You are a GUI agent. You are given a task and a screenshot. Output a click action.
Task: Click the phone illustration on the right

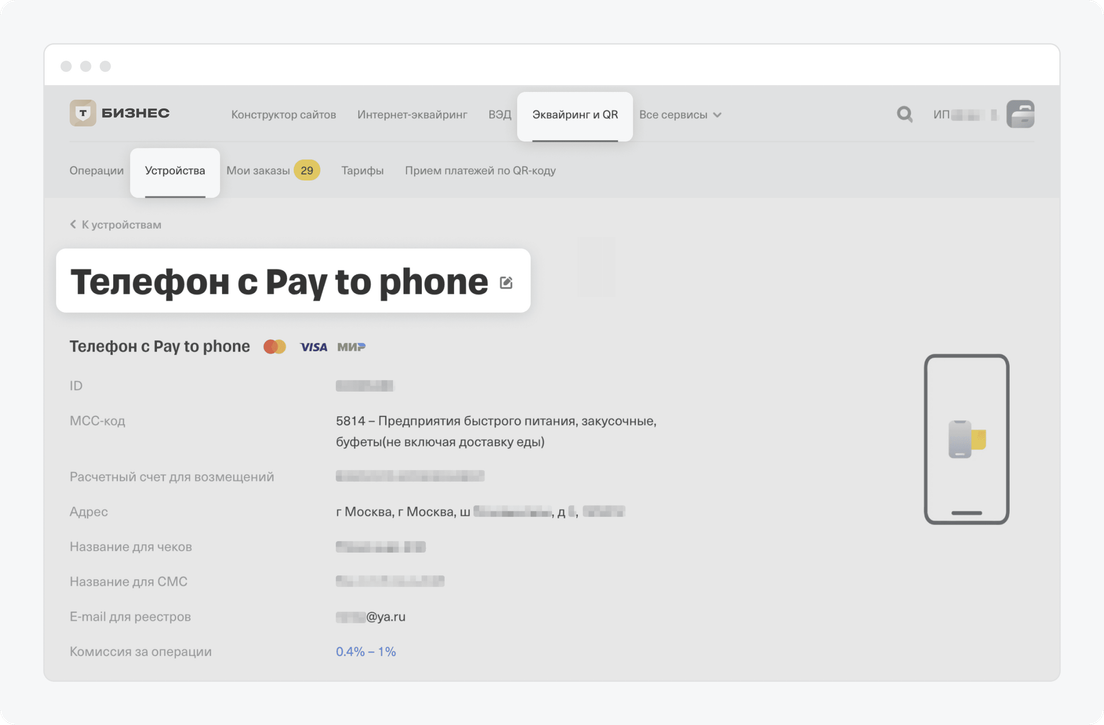(x=966, y=439)
